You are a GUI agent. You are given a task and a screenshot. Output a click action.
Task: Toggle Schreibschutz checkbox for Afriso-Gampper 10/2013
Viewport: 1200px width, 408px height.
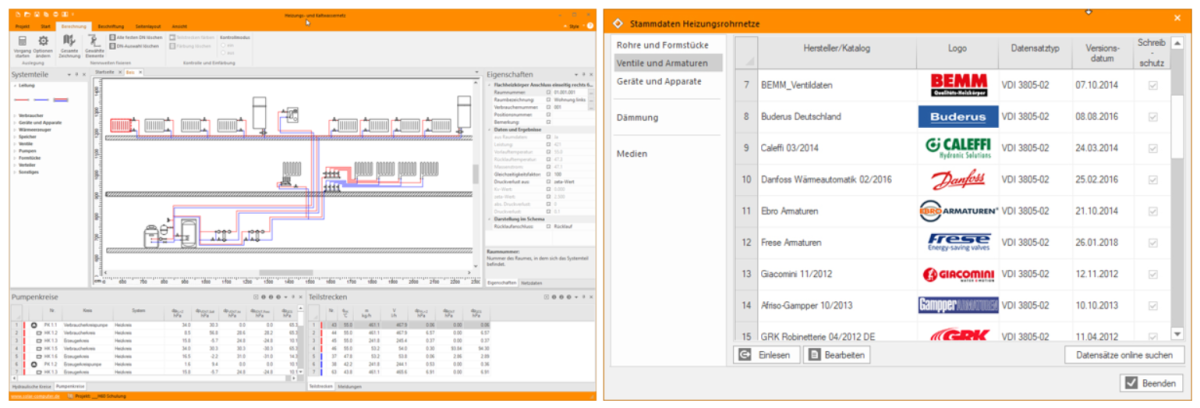1153,306
